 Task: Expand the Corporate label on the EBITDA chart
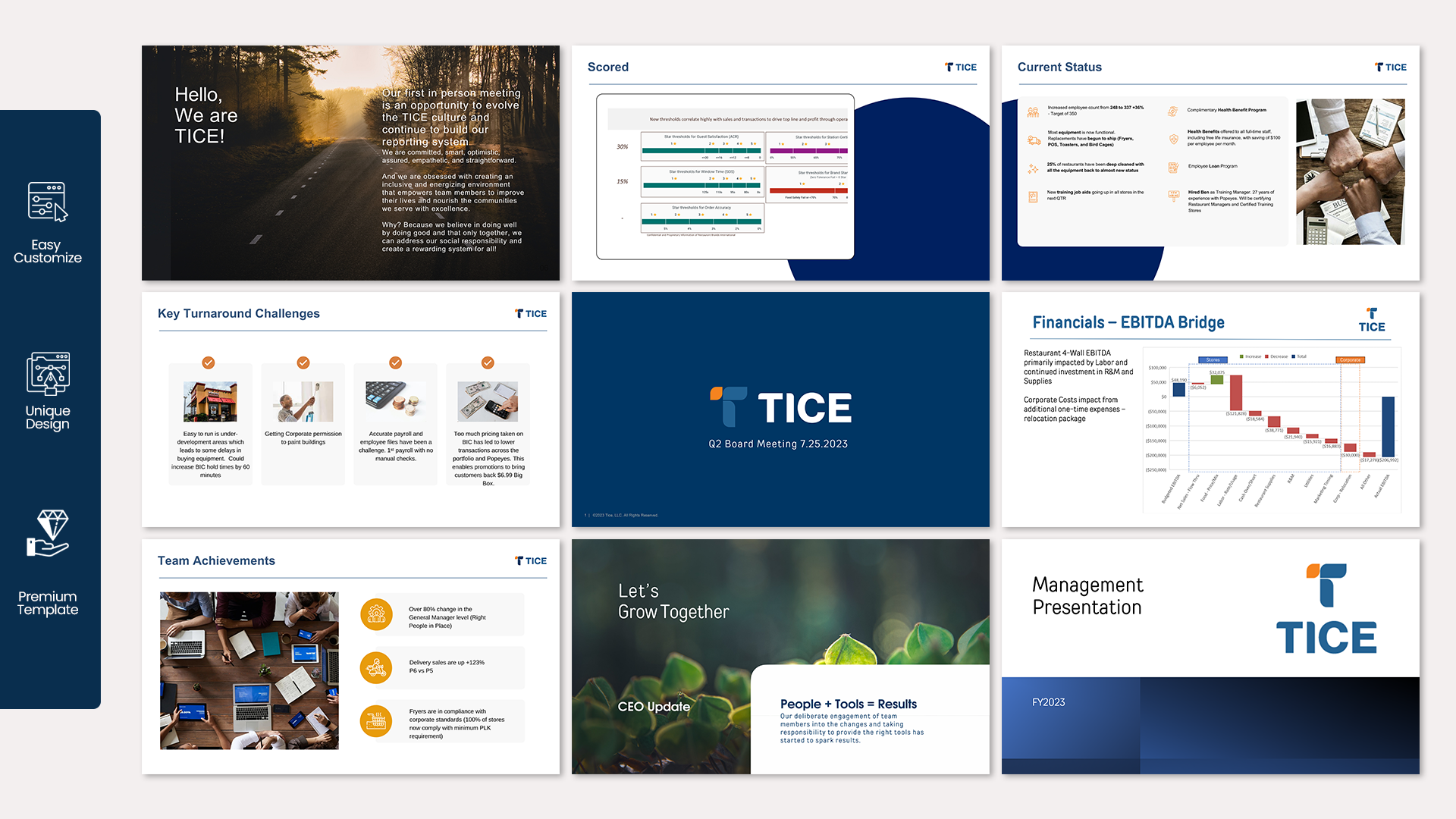coord(1350,359)
